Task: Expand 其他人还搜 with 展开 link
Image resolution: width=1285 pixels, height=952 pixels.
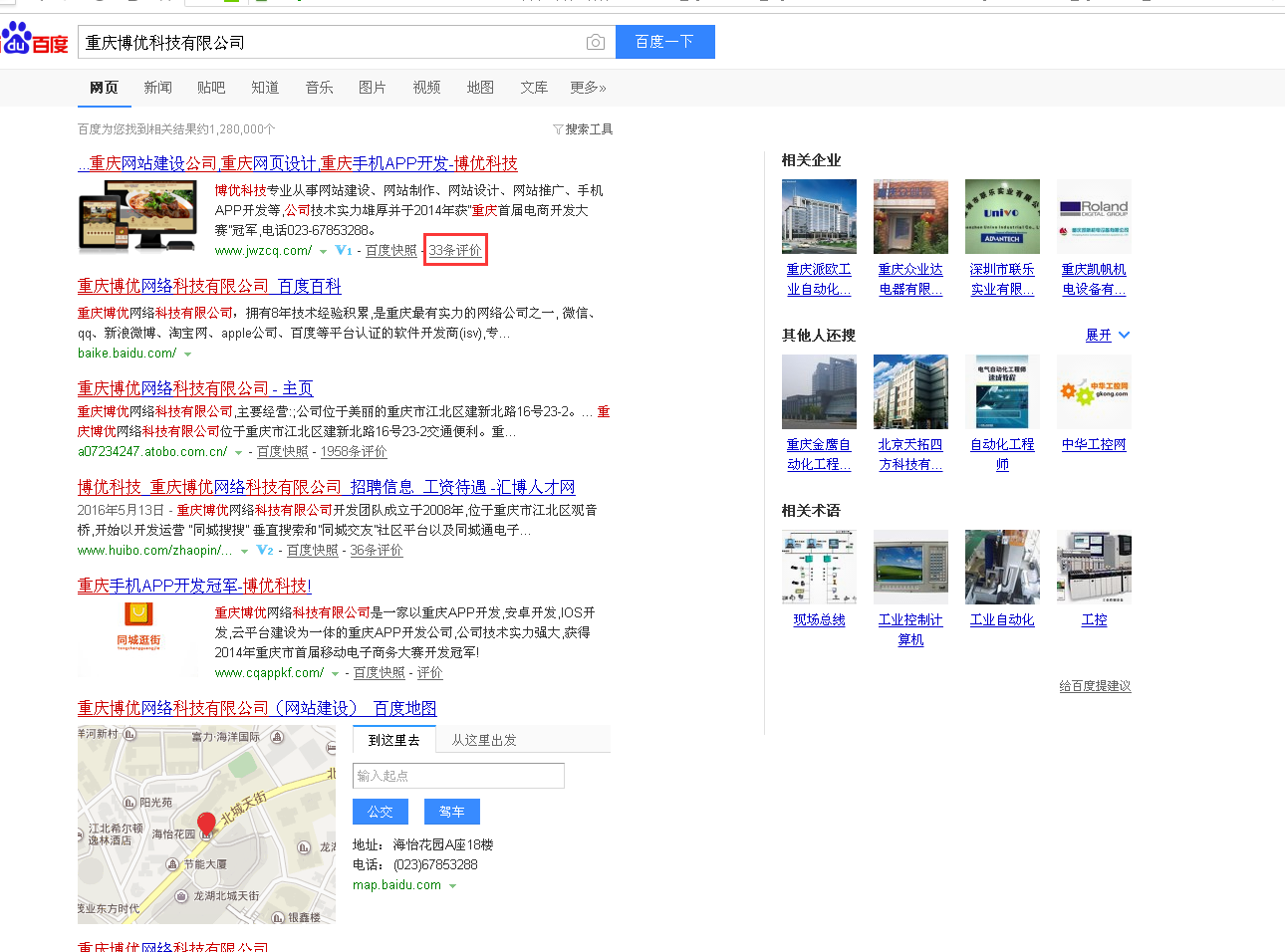Action: pos(1108,336)
